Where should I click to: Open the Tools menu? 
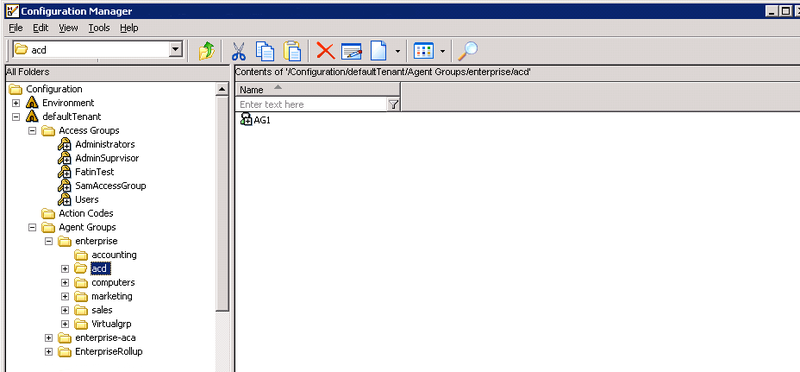pyautogui.click(x=99, y=28)
